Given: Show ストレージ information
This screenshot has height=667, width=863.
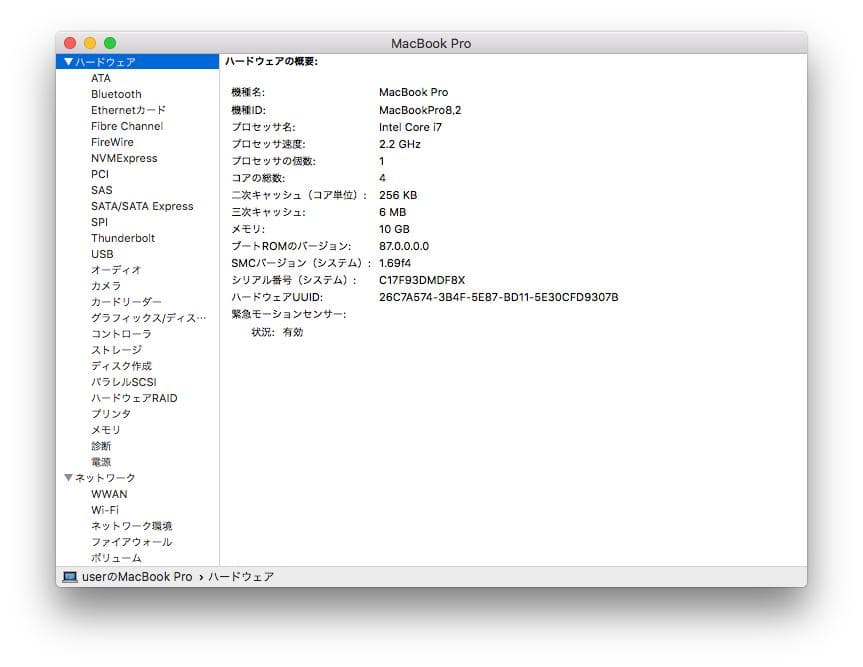Looking at the screenshot, I should point(117,350).
